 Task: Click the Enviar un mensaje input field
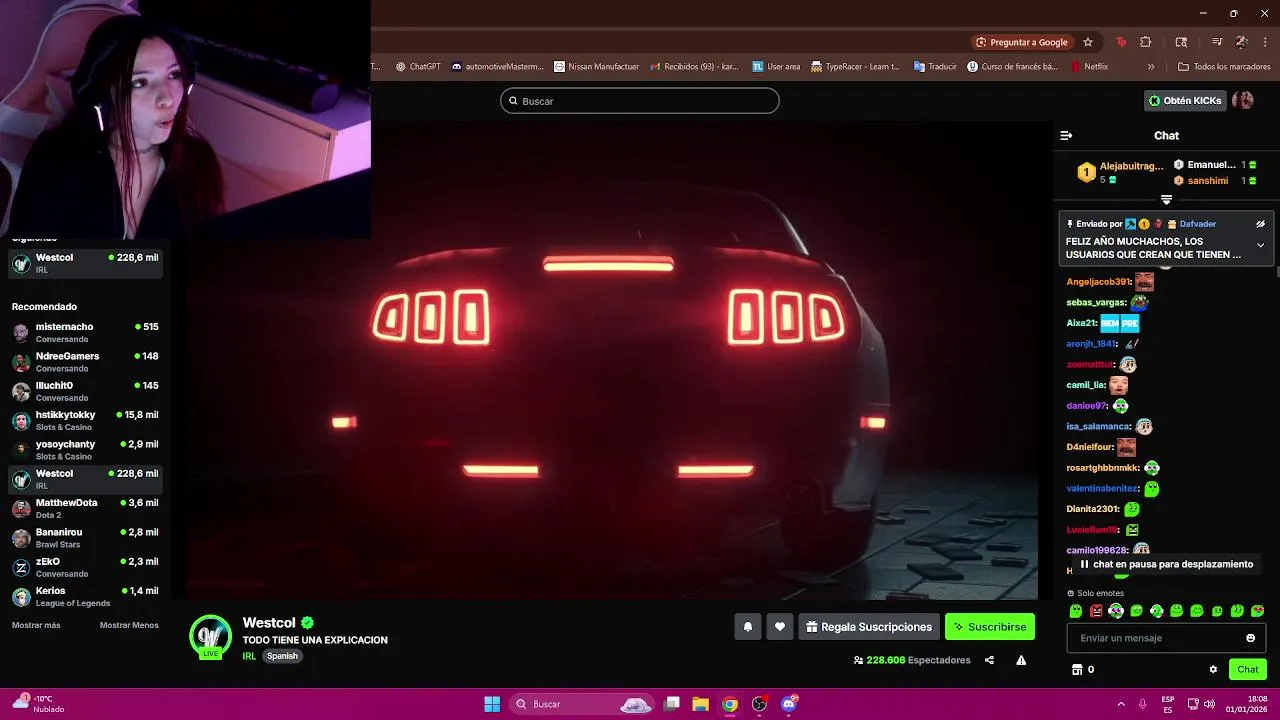[1166, 638]
